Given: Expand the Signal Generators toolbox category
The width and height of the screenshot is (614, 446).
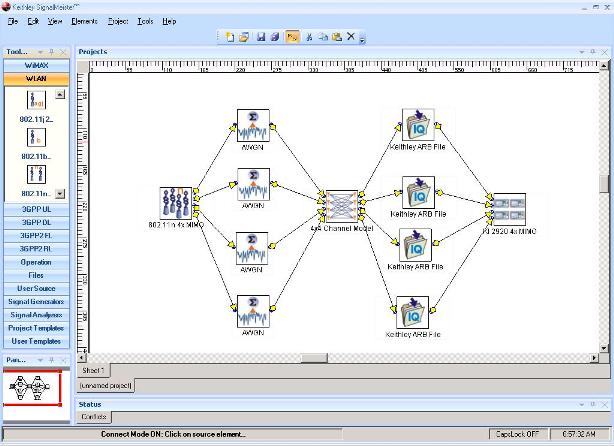Looking at the screenshot, I should click(35, 301).
